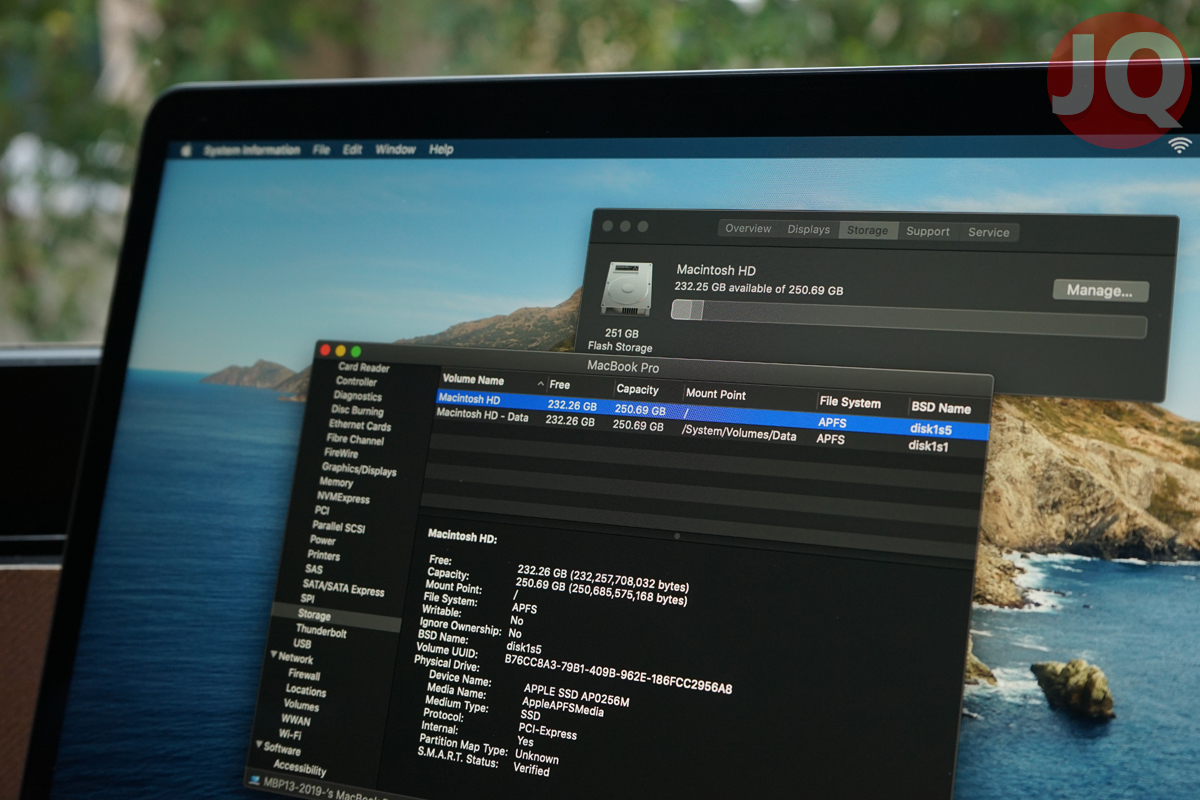Select NVMExpress in sidebar
This screenshot has width=1200, height=800.
[343, 497]
